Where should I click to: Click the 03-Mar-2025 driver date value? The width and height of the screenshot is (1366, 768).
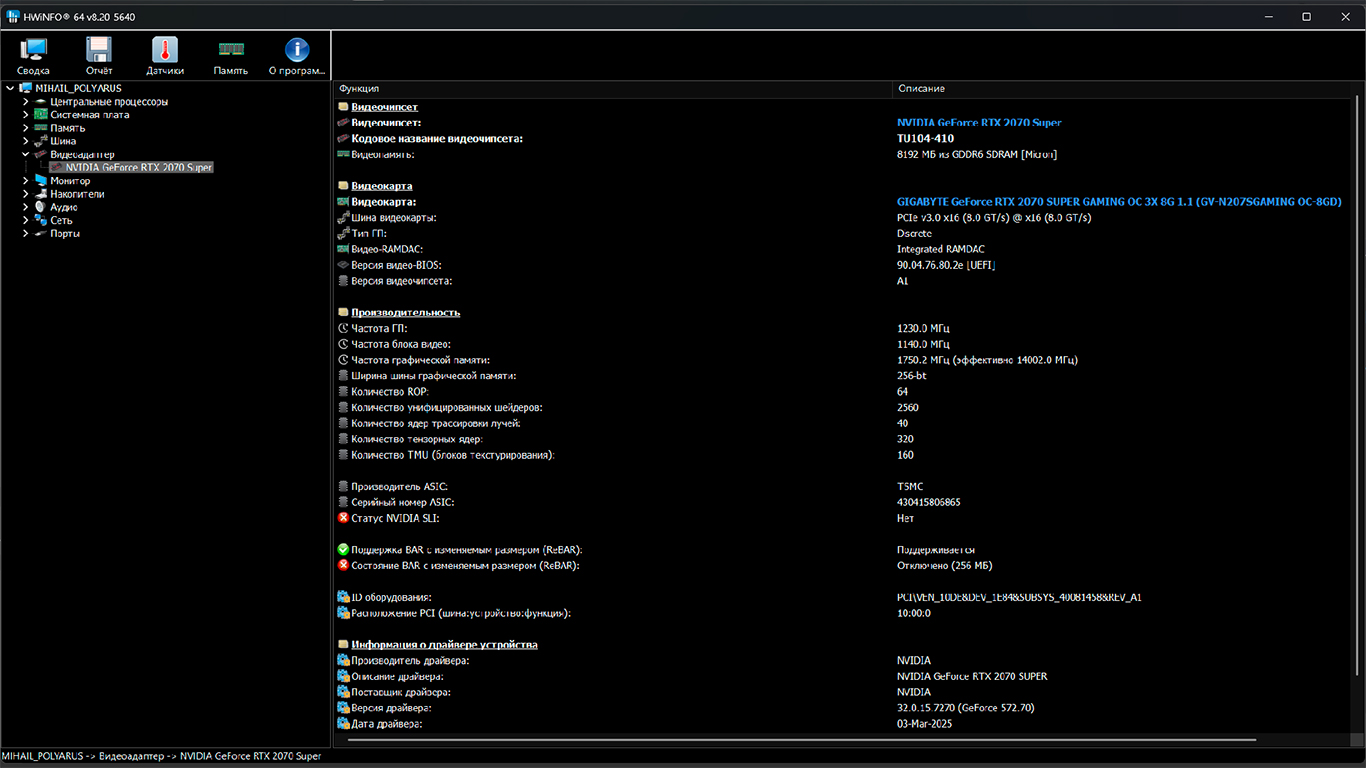point(924,723)
